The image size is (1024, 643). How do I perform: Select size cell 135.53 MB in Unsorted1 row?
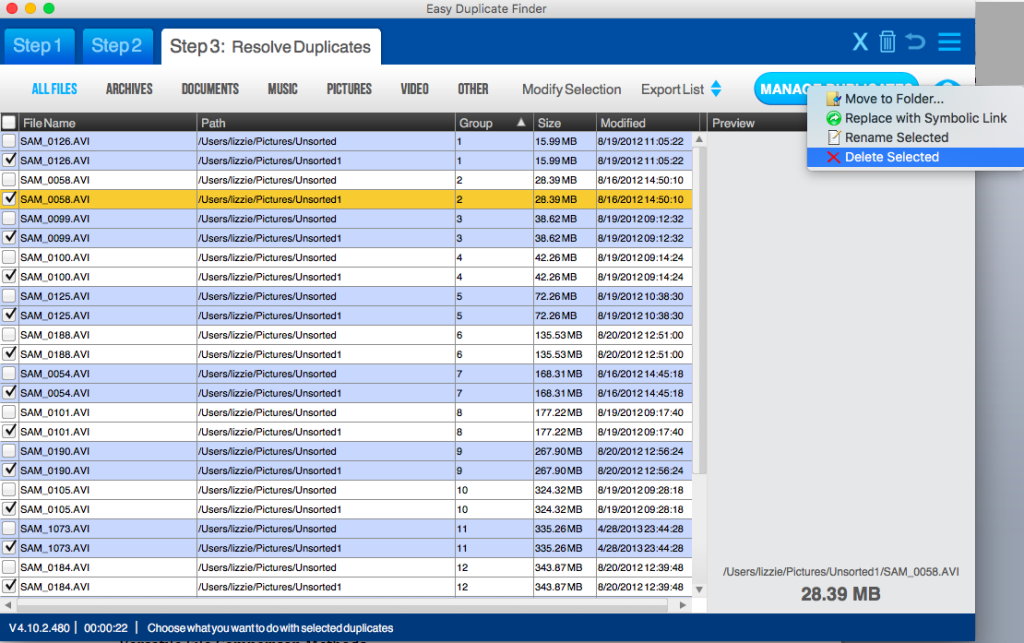pyautogui.click(x=564, y=354)
